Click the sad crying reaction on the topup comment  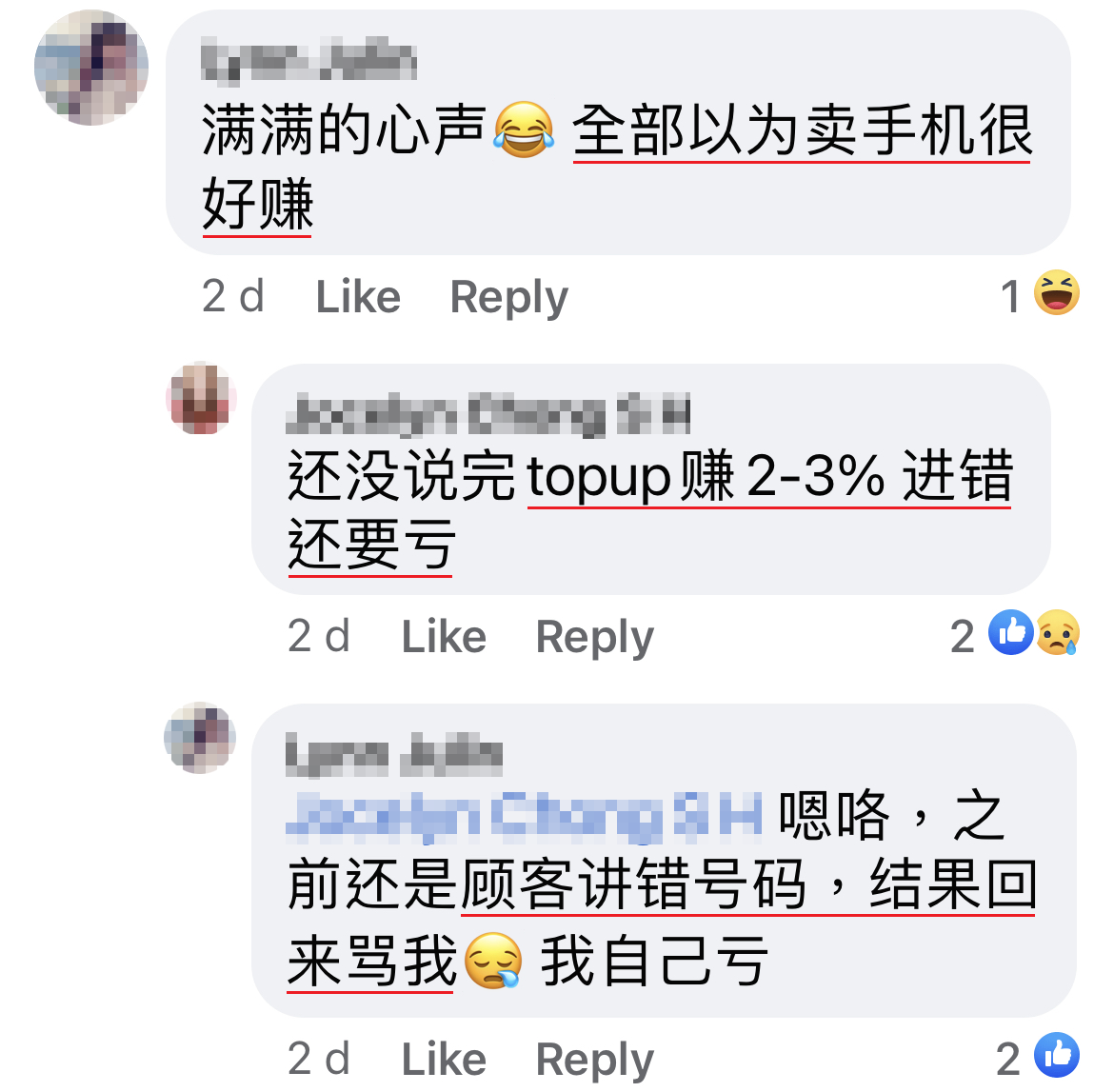pyautogui.click(x=1058, y=632)
